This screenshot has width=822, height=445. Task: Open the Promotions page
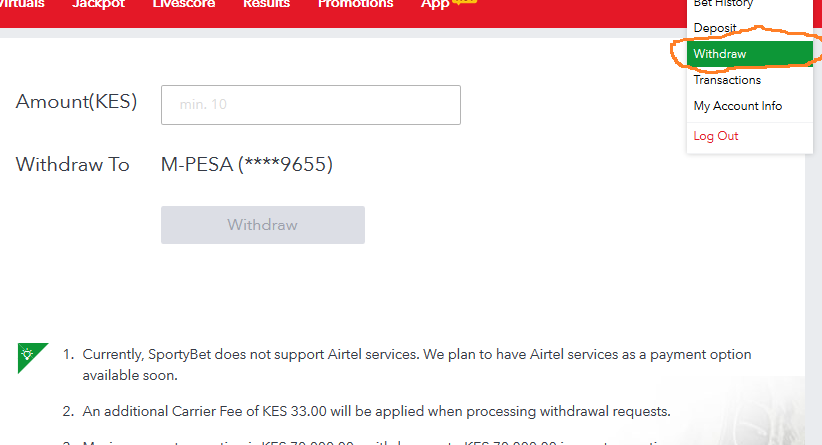355,4
